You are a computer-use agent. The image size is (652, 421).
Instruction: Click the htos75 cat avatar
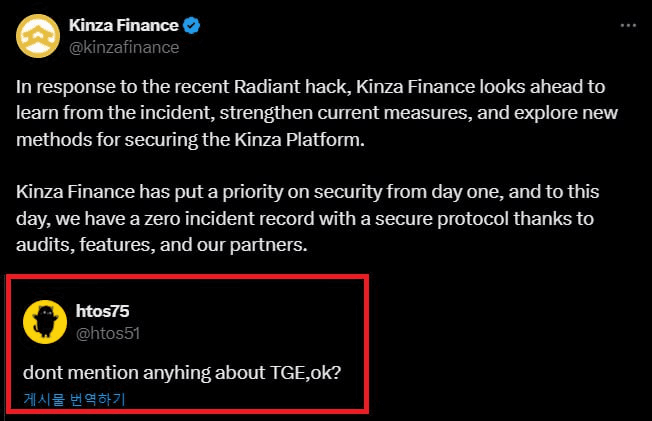click(45, 322)
